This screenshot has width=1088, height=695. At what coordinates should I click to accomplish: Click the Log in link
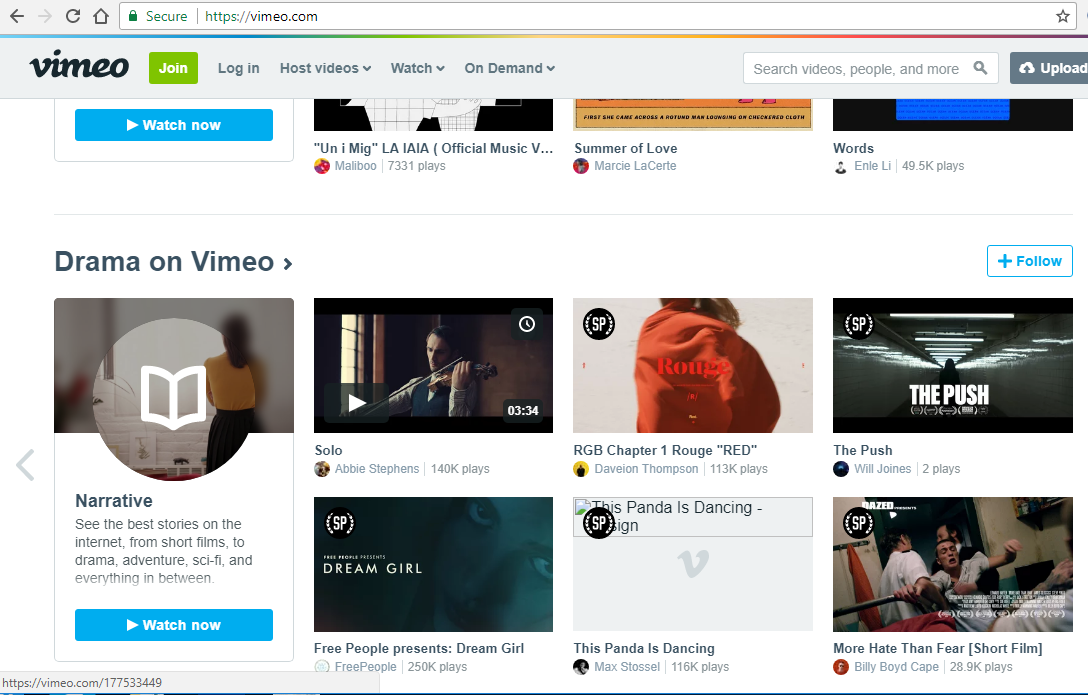(238, 68)
